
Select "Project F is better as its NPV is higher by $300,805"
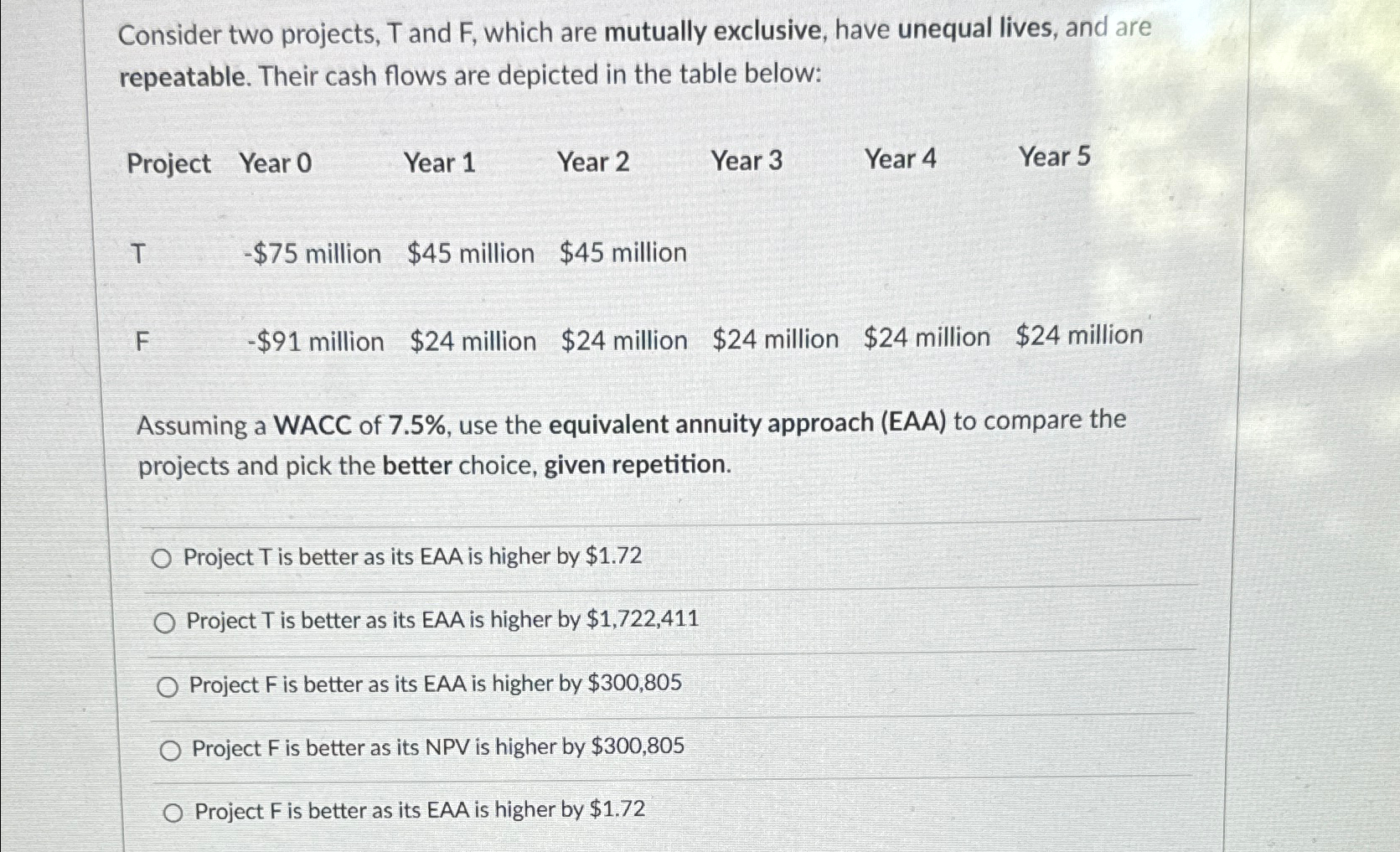click(436, 746)
